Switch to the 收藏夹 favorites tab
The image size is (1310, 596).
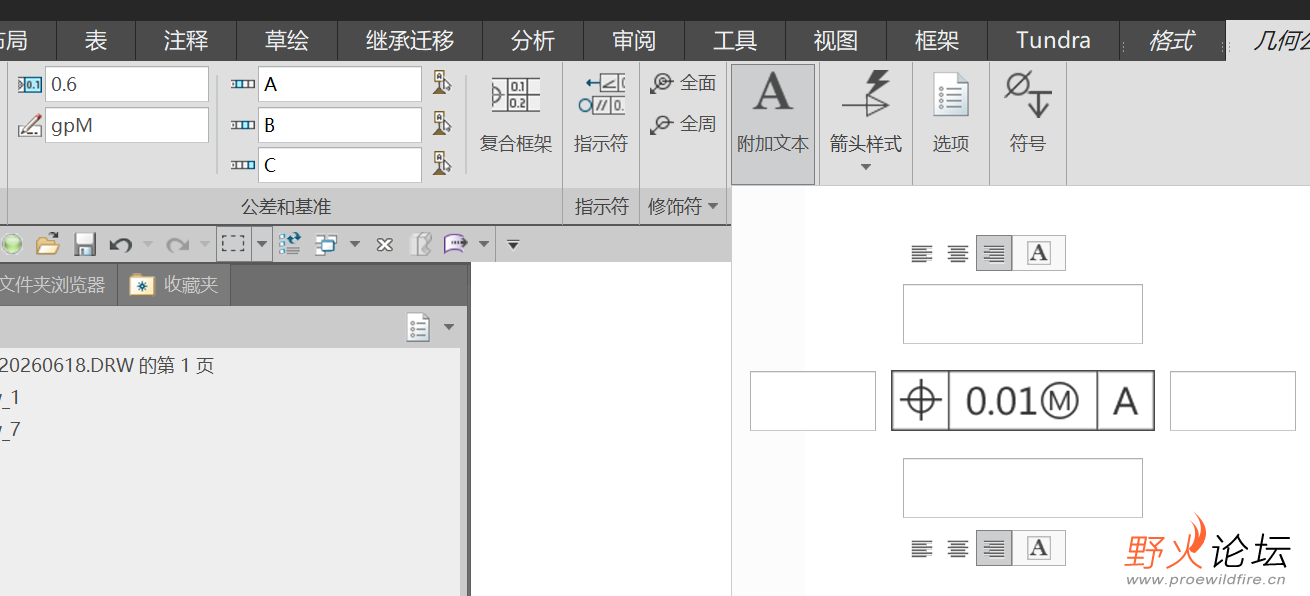175,285
